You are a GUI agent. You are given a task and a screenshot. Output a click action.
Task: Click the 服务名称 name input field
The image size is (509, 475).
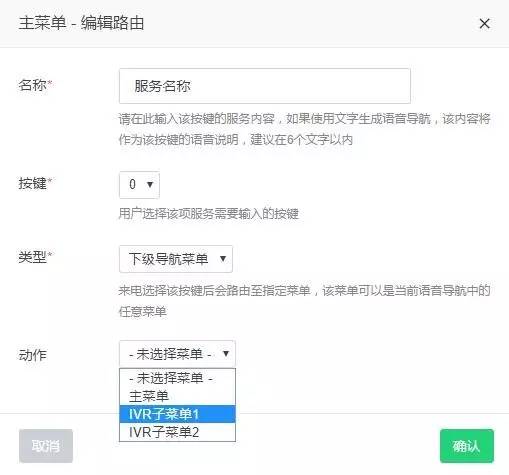[265, 86]
